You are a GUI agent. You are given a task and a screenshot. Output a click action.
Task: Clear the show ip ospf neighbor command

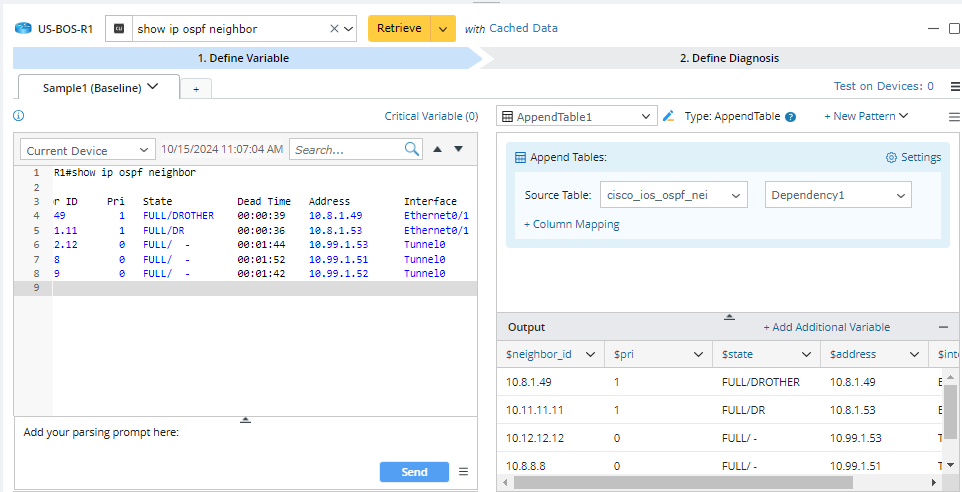pos(334,29)
